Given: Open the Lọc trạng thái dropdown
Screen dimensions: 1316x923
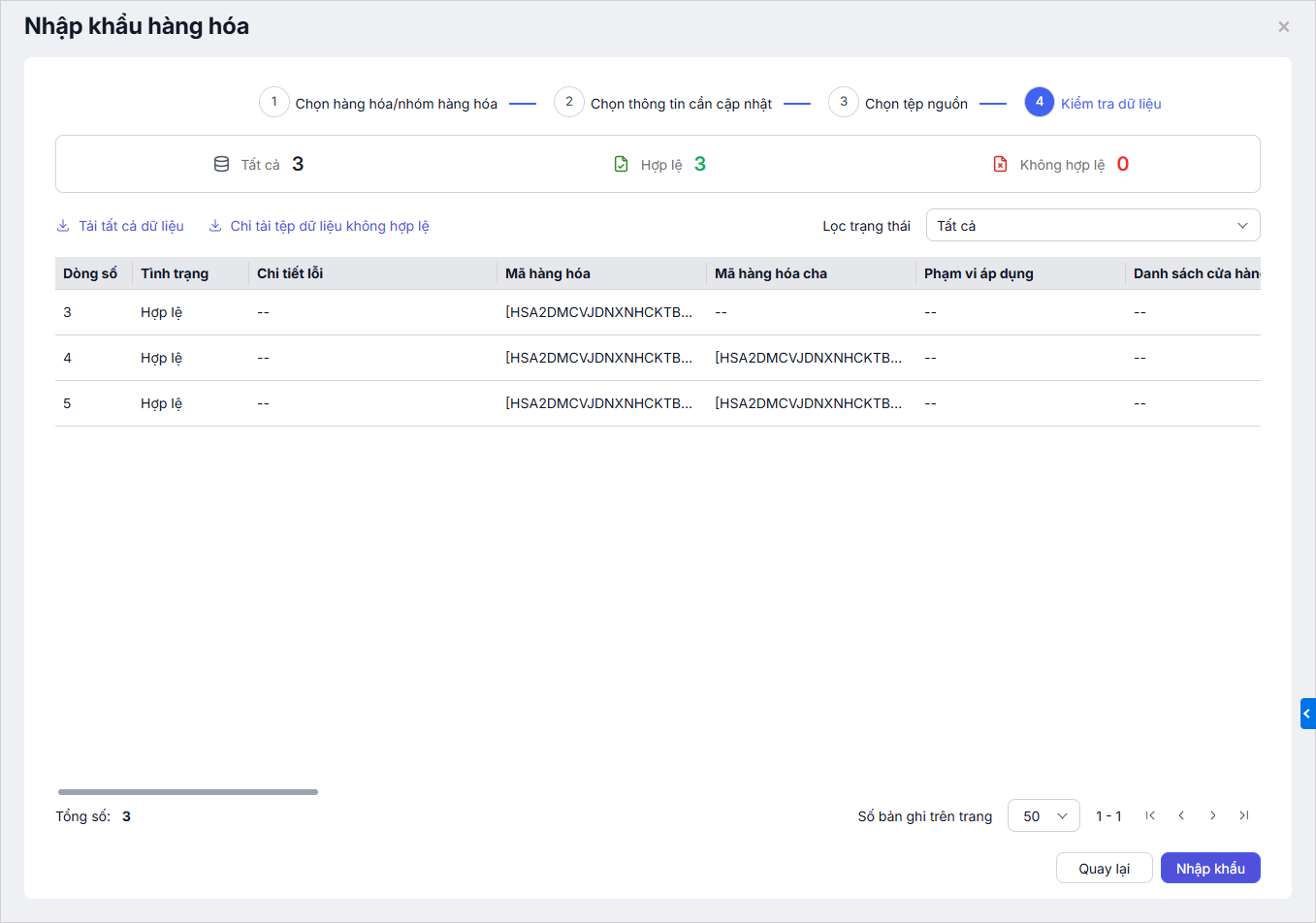Looking at the screenshot, I should 1092,226.
